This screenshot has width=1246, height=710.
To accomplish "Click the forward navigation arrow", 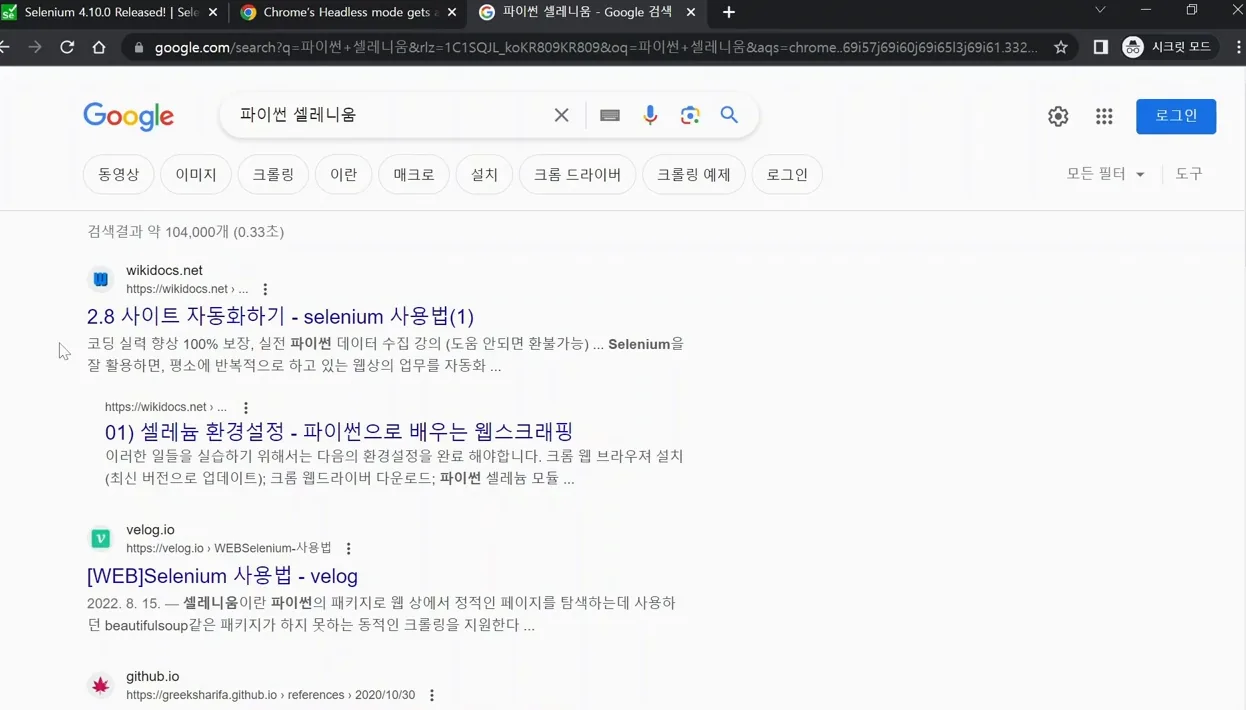I will (x=35, y=47).
